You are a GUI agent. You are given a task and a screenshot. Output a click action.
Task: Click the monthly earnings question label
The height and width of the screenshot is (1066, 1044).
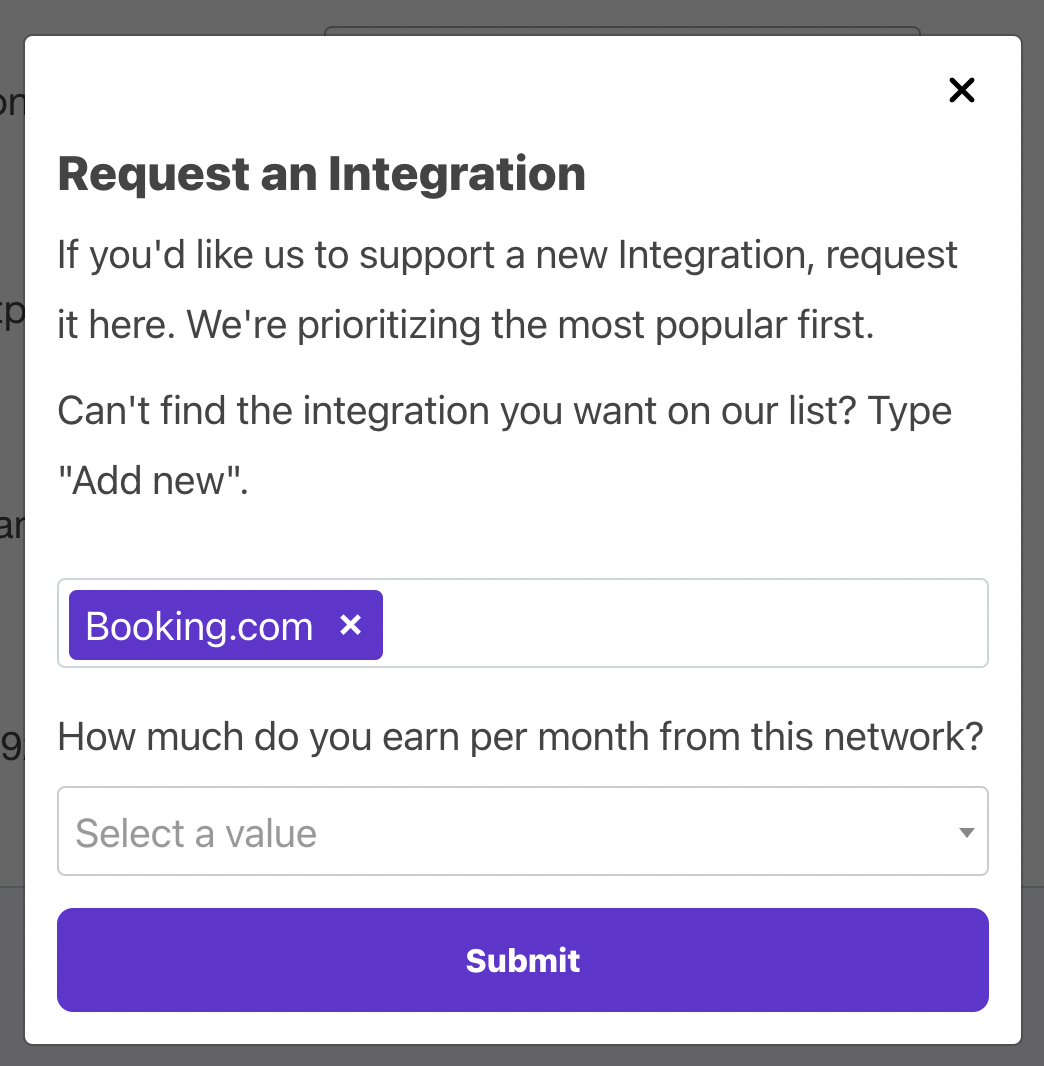520,737
